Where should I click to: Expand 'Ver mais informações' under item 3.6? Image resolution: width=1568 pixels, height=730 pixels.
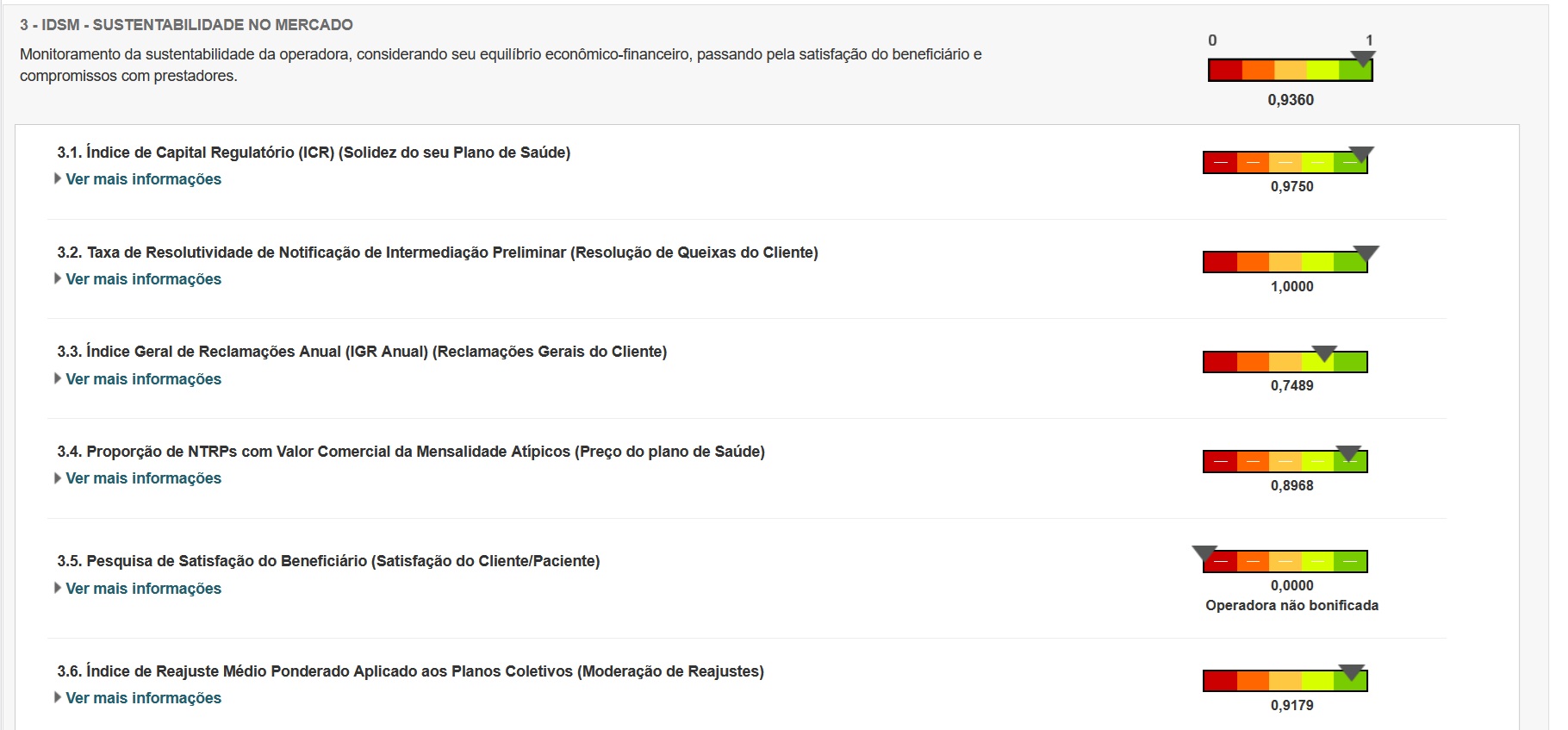tap(144, 698)
